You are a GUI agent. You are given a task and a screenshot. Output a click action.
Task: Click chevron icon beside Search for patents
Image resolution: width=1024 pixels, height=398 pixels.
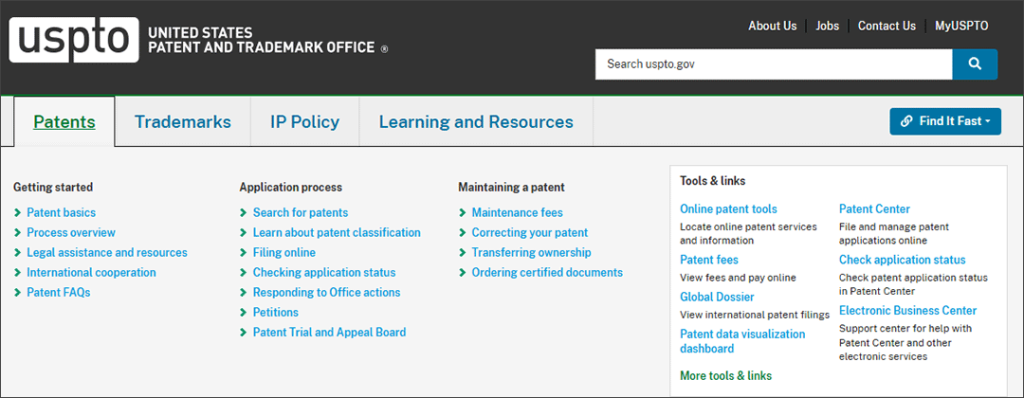(x=244, y=212)
